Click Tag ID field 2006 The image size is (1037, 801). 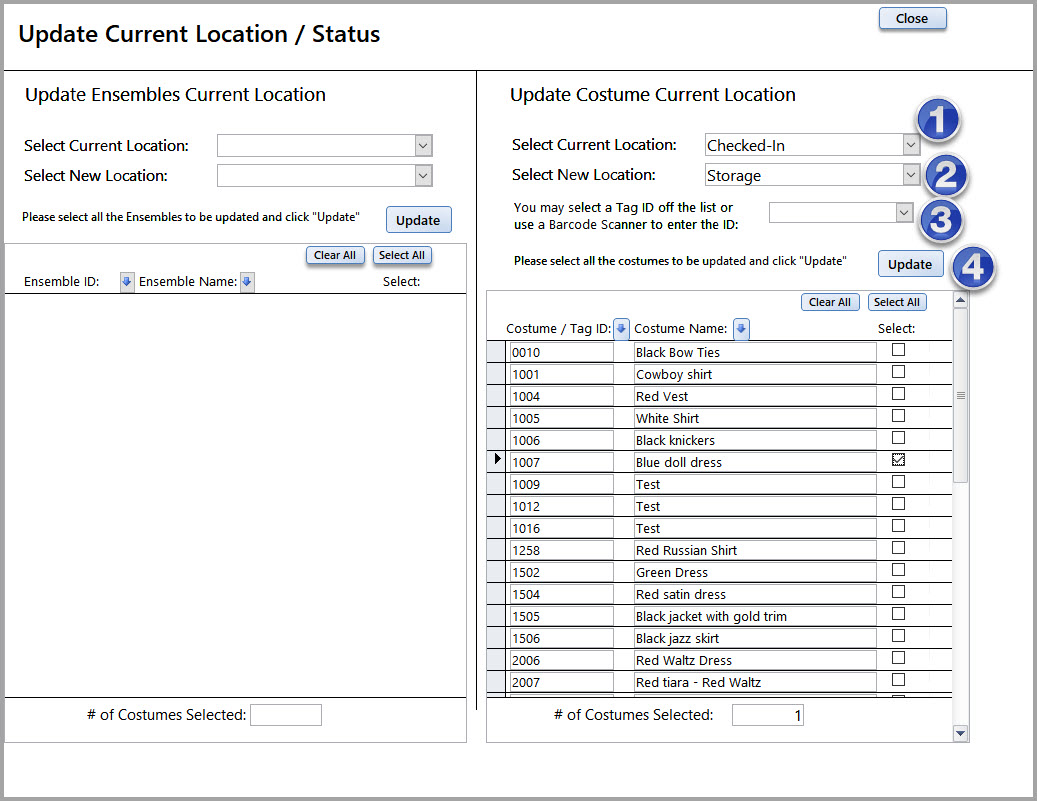point(561,660)
